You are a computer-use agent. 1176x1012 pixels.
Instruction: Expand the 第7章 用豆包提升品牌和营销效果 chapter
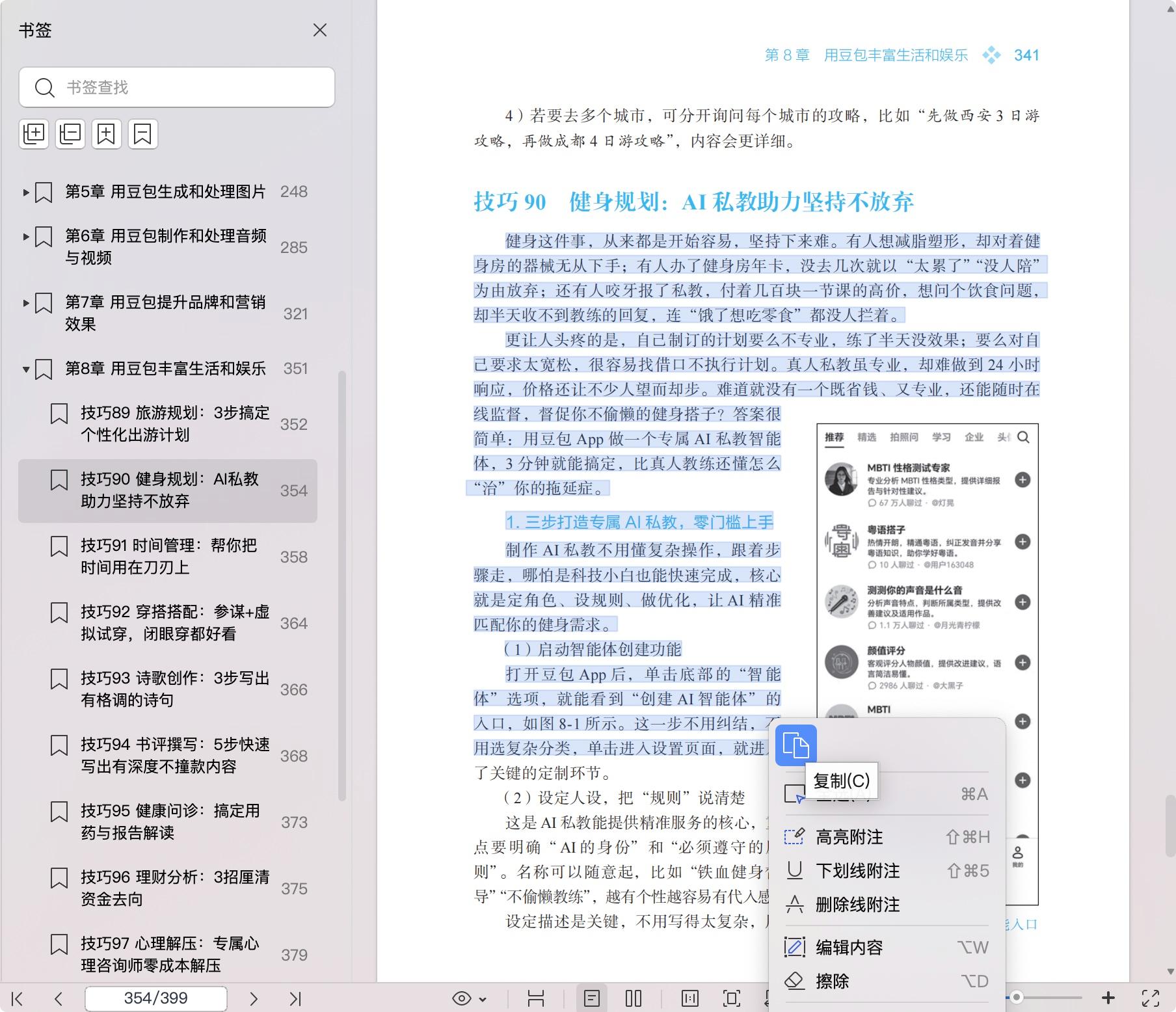25,303
